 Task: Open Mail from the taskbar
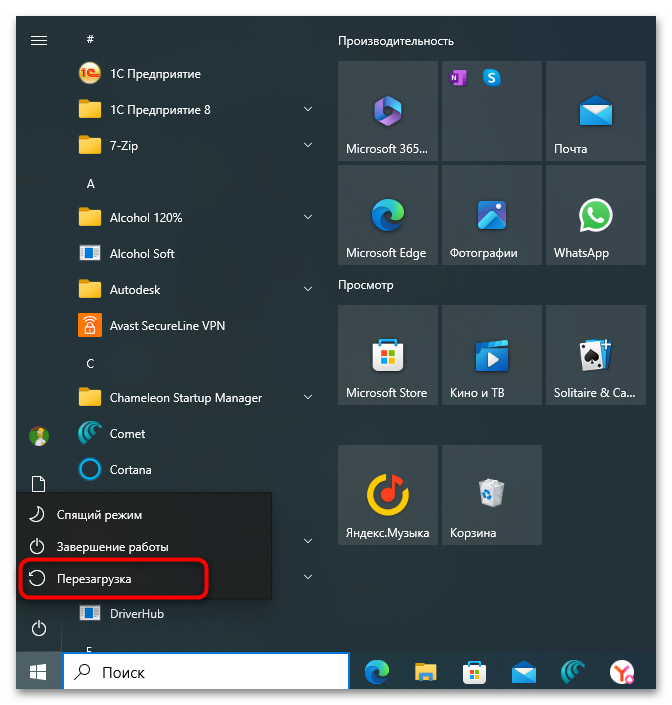[x=524, y=672]
